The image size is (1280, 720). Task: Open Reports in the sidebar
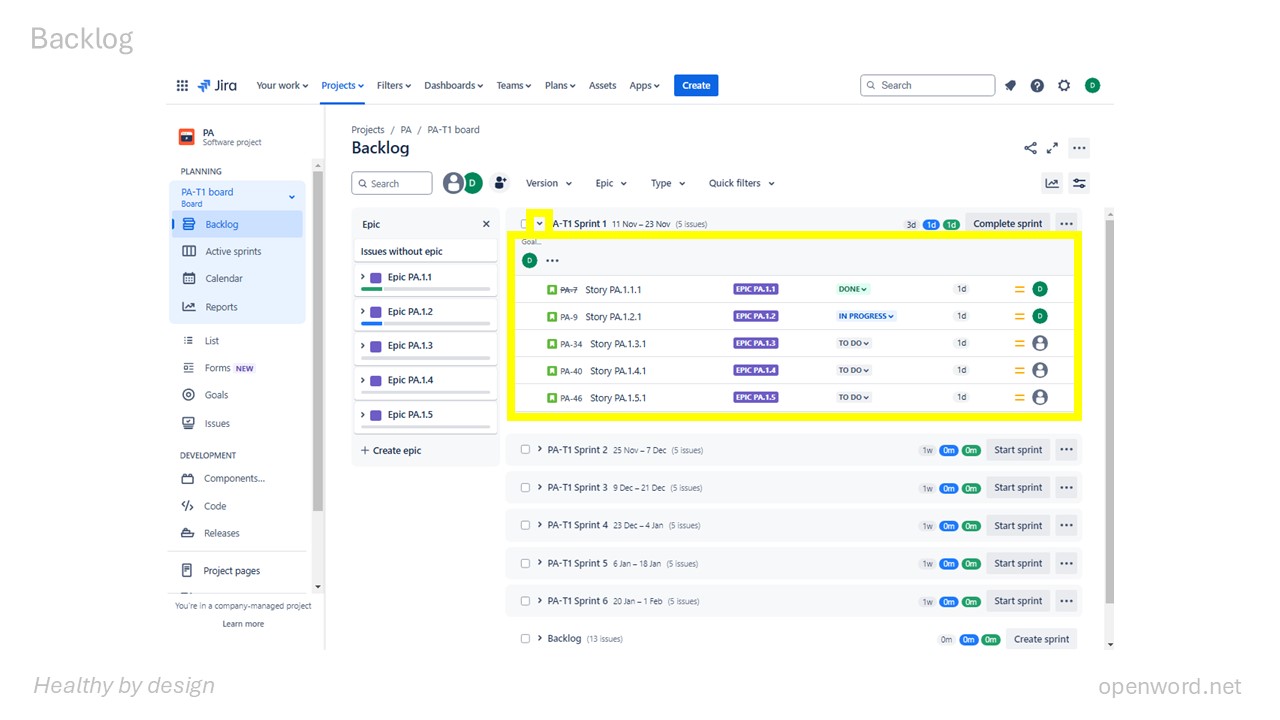(221, 307)
